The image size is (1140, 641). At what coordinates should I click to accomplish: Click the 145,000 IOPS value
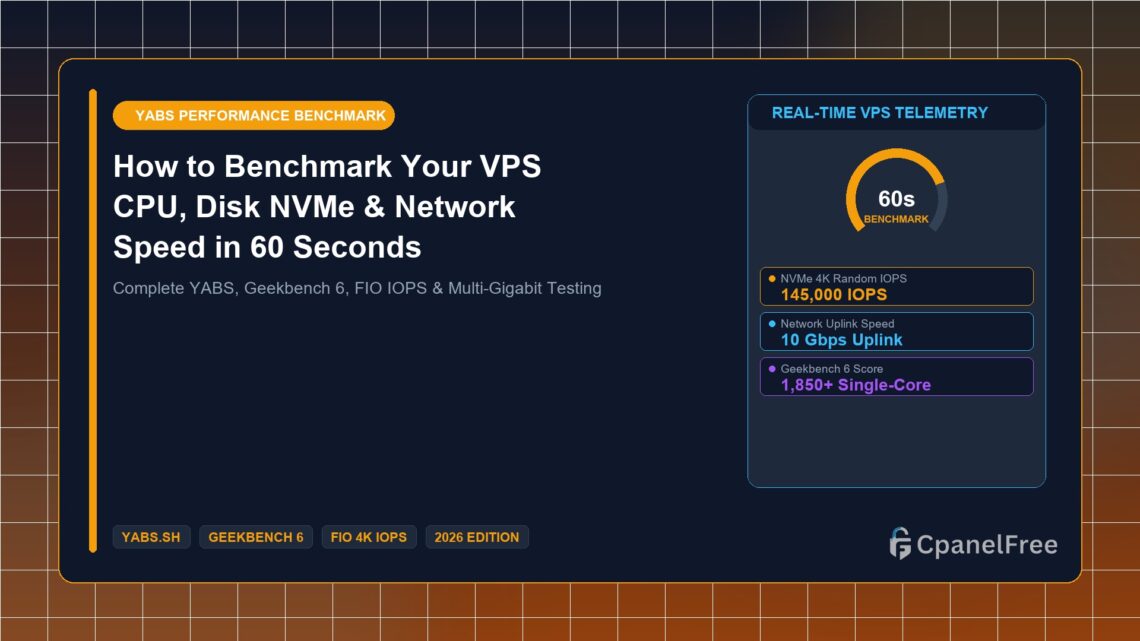click(x=834, y=294)
